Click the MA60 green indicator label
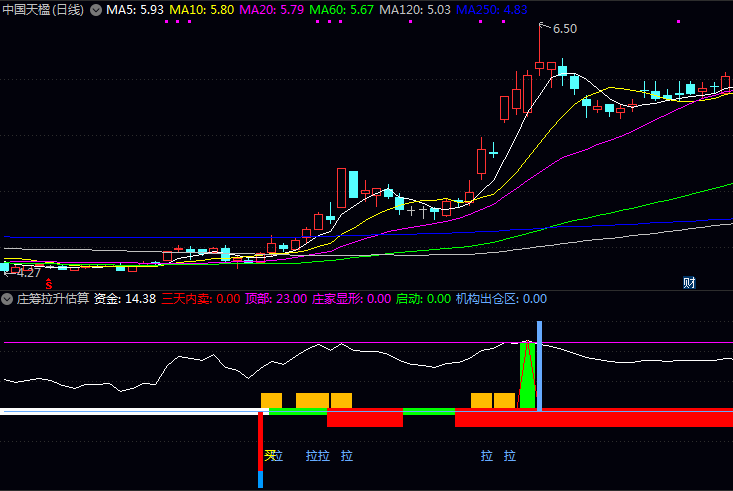Viewport: 733px width, 491px height. [342, 10]
